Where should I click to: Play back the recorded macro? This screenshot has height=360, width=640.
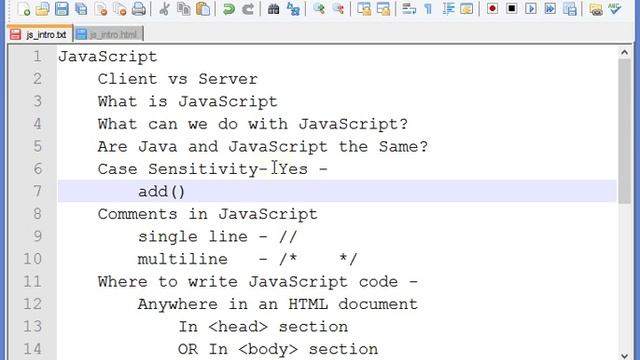(x=531, y=9)
